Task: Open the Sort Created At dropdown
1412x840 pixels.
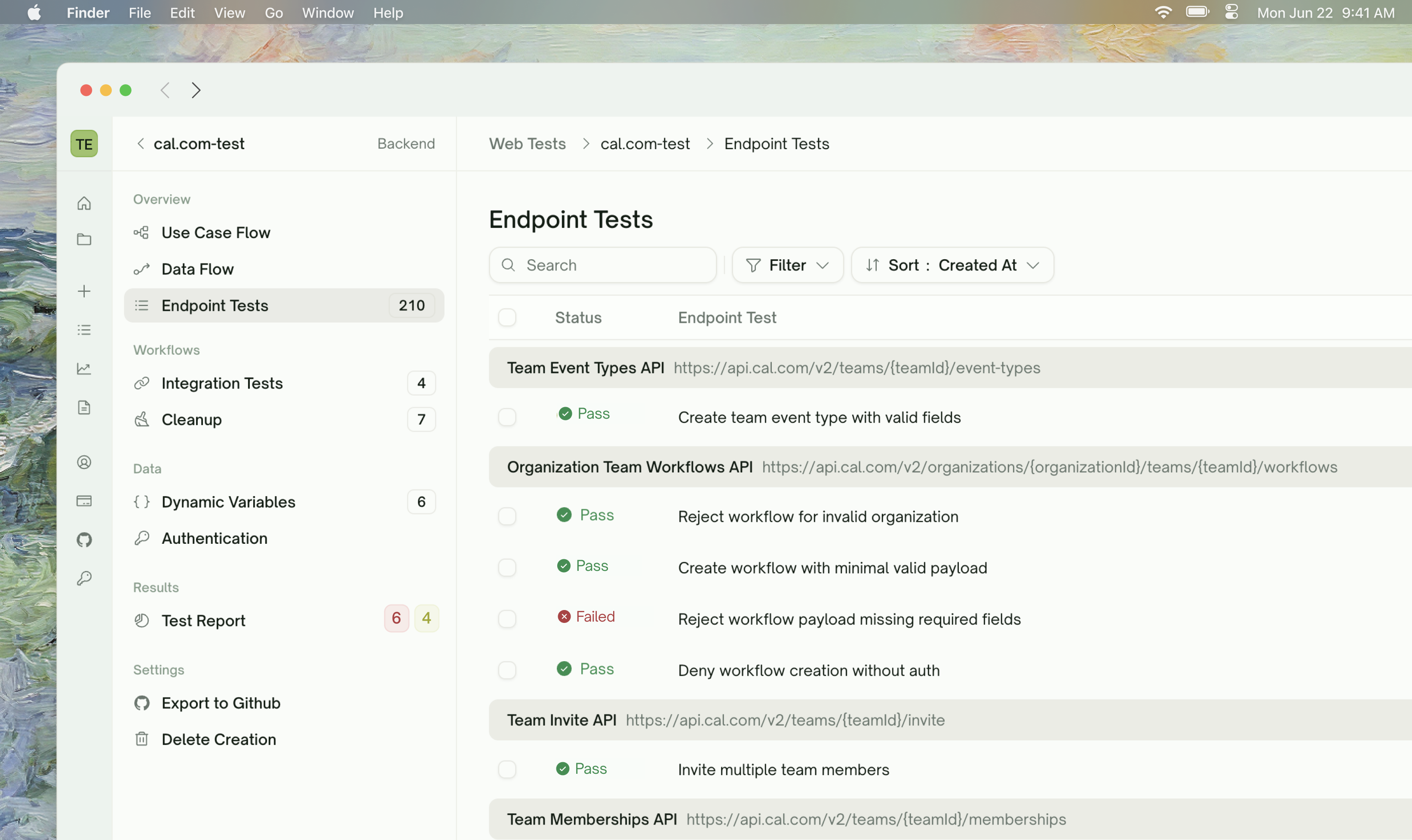Action: click(x=952, y=265)
